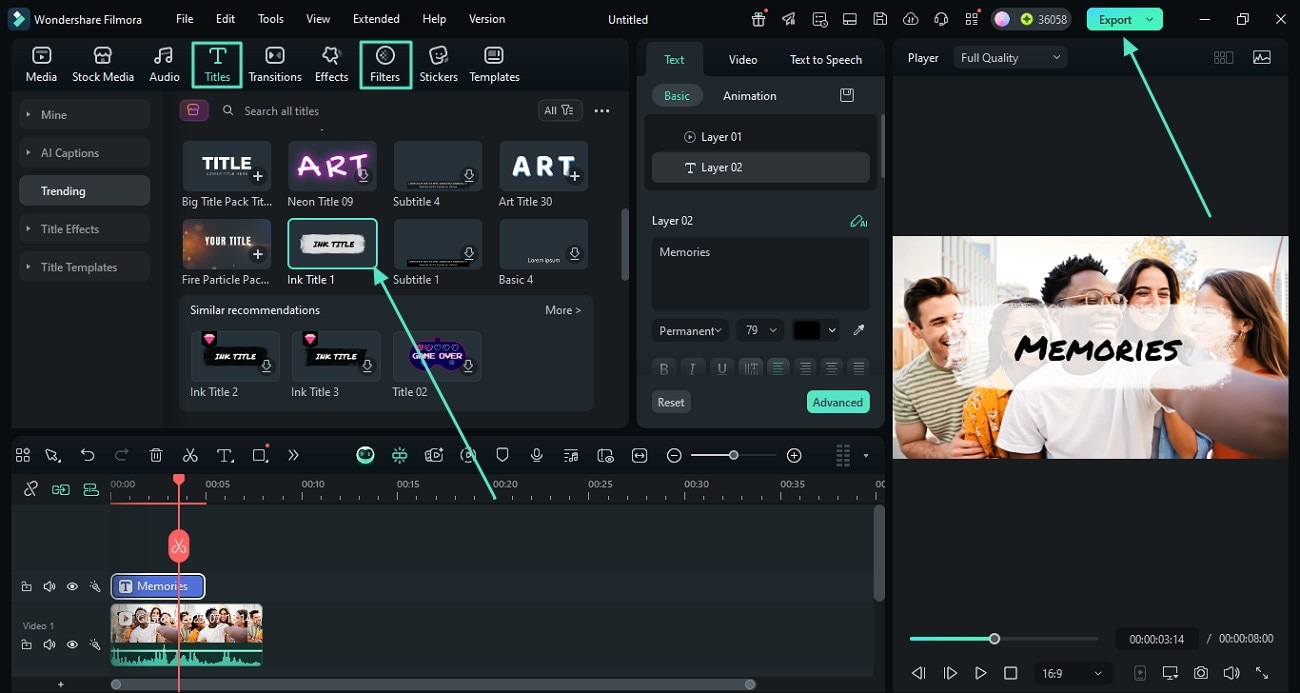Open the font size 79 dropdown
This screenshot has width=1300, height=693.
760,330
